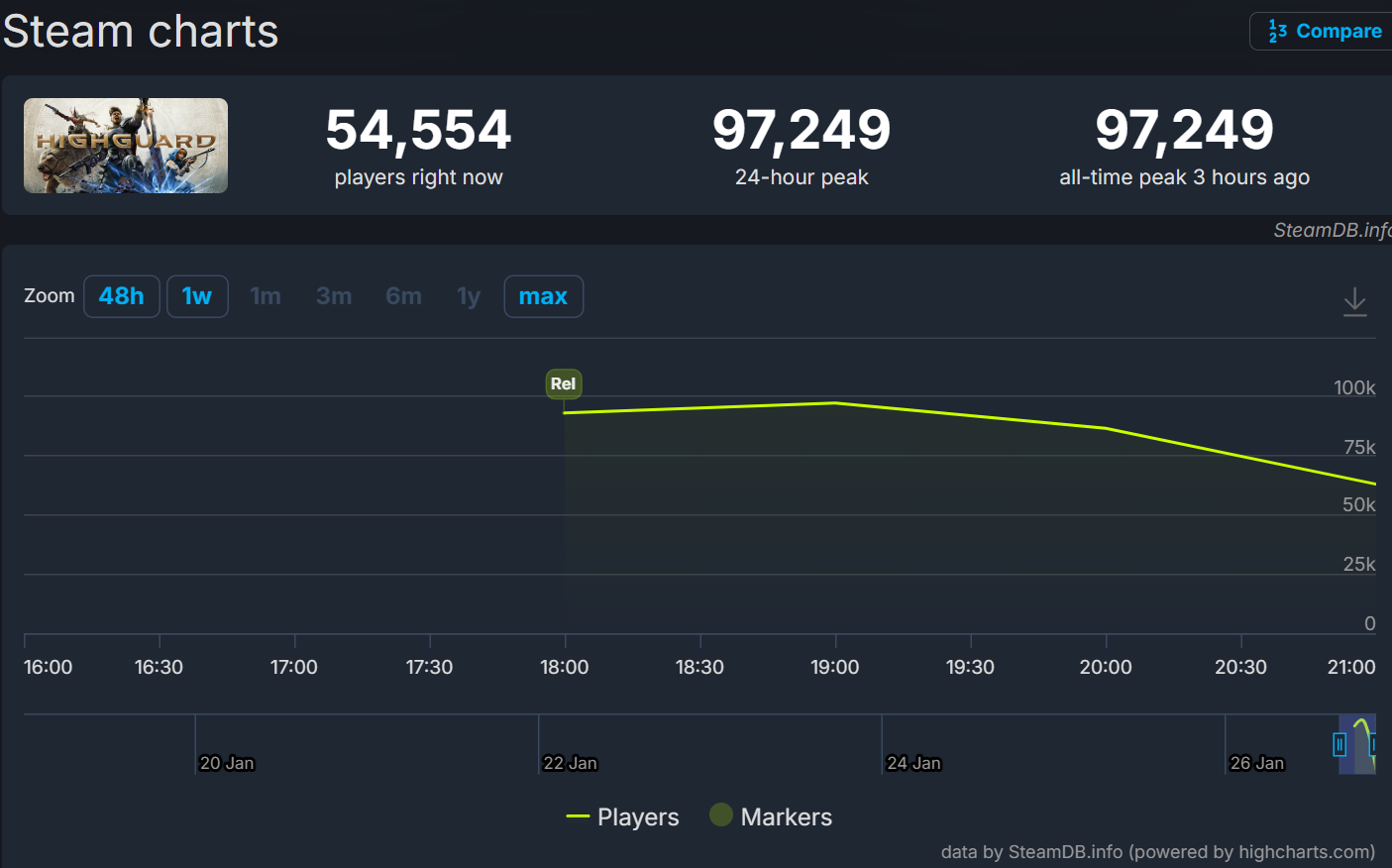Select the 48h zoom range
Viewport: 1392px width, 868px height.
click(122, 296)
